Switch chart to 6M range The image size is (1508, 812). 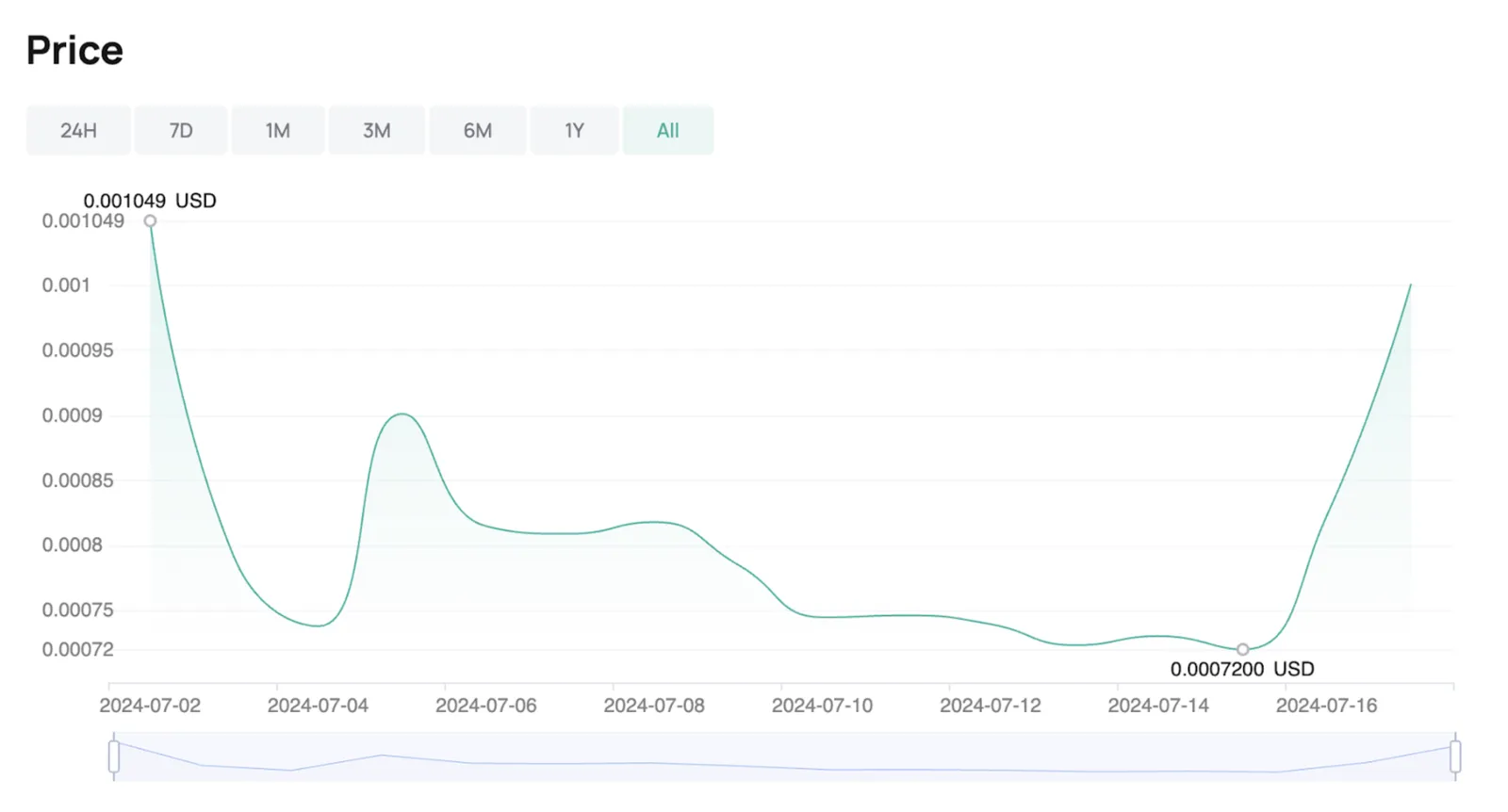(478, 130)
